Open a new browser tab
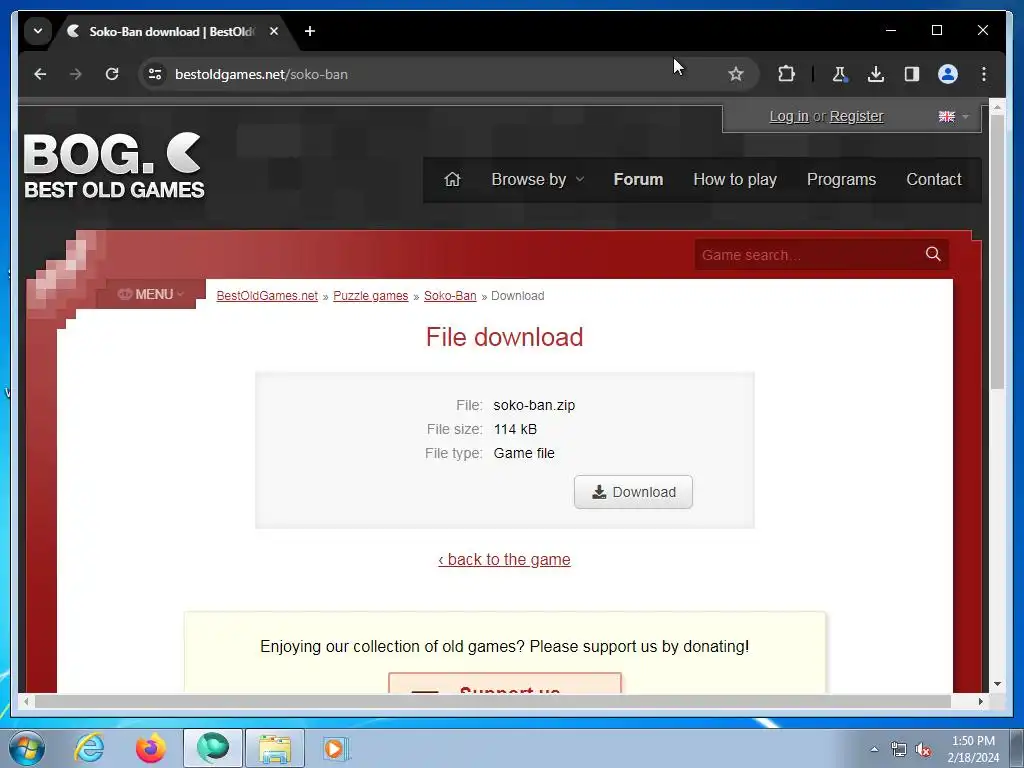Image resolution: width=1024 pixels, height=768 pixels. tap(310, 31)
